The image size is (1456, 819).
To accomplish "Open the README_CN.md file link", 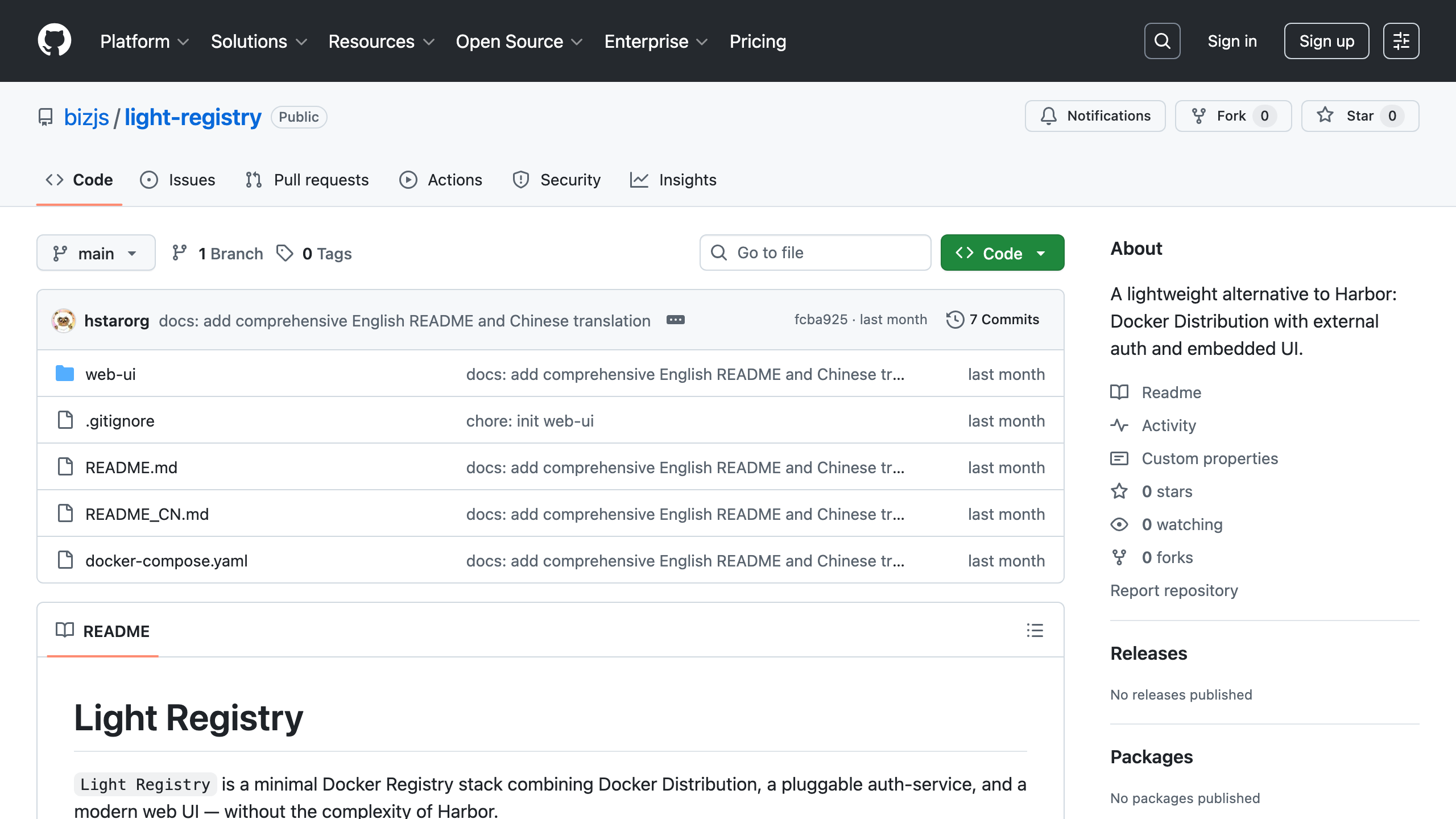I will coord(147,514).
